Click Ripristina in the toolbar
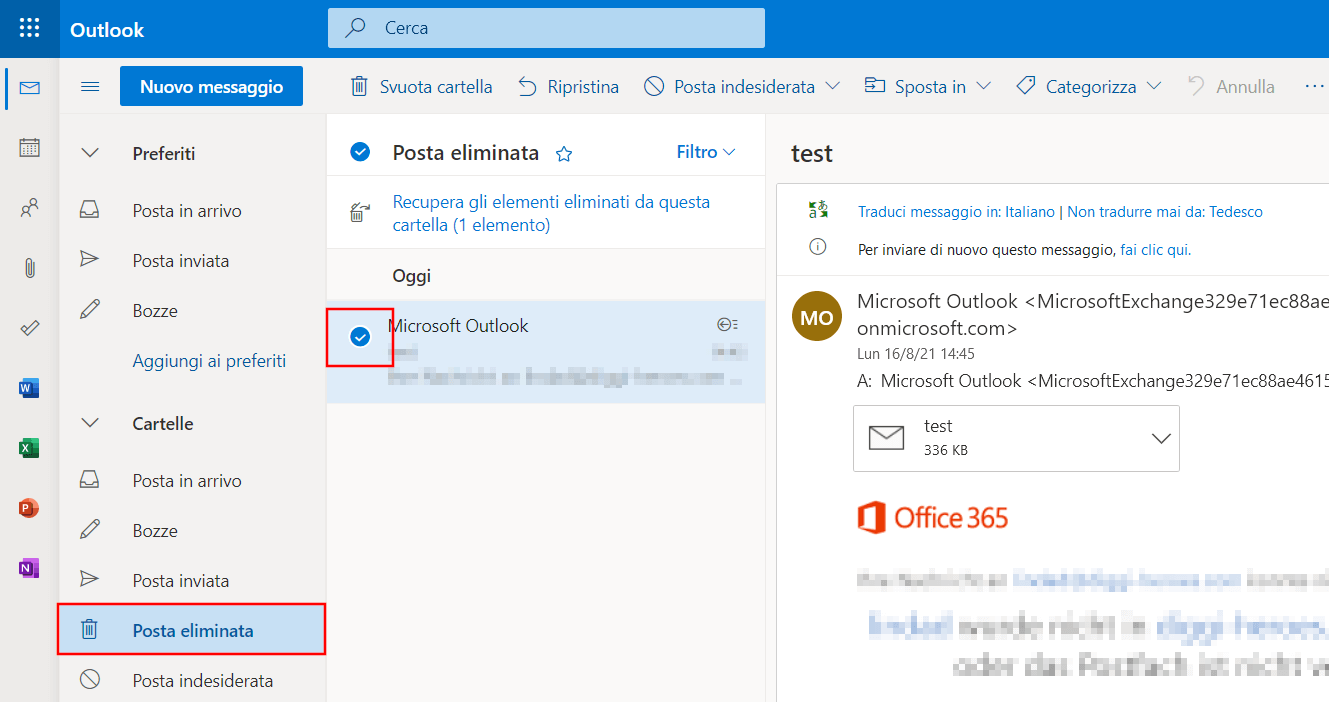1329x702 pixels. [568, 87]
